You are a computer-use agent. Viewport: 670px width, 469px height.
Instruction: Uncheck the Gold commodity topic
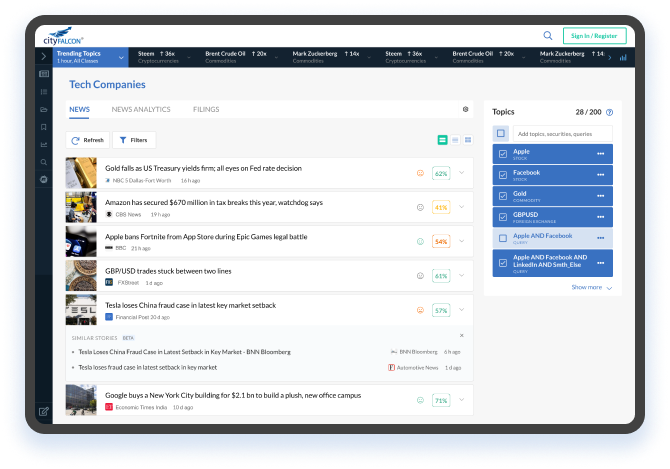point(503,196)
